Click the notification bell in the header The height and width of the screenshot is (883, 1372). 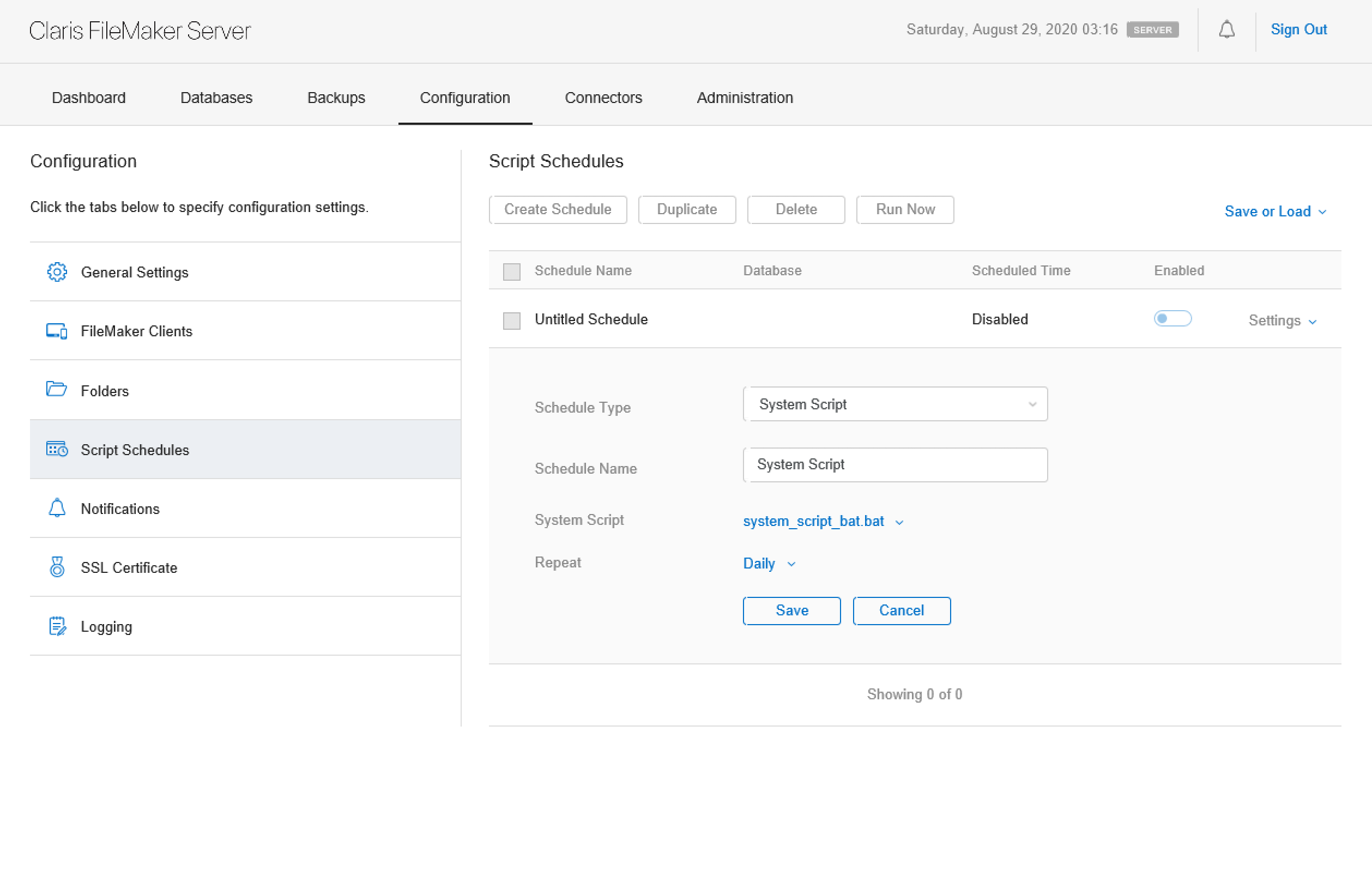click(1227, 30)
